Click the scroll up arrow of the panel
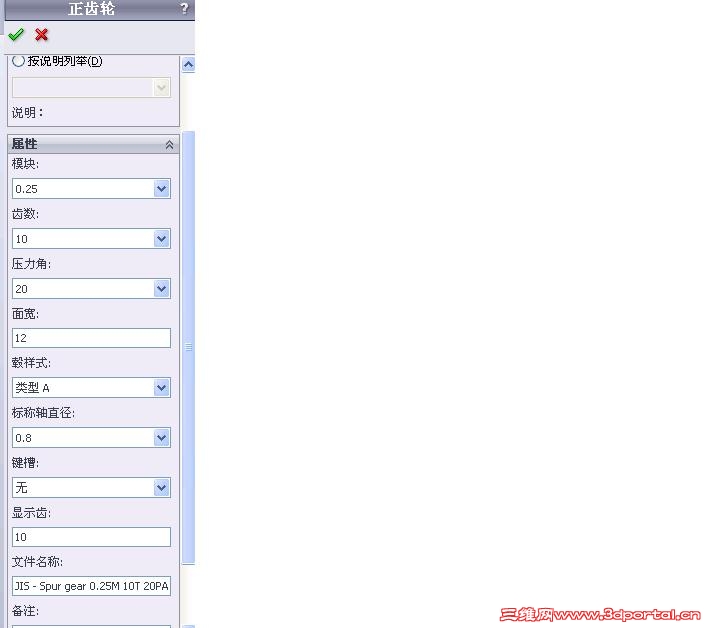 tap(188, 65)
